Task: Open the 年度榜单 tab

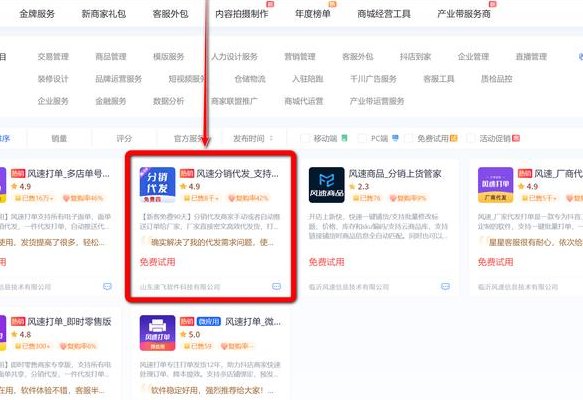Action: (x=313, y=14)
